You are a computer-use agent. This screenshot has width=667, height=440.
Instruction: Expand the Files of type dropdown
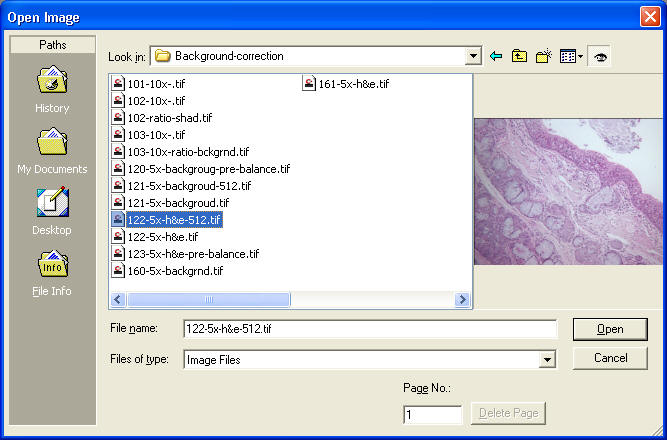tap(546, 360)
